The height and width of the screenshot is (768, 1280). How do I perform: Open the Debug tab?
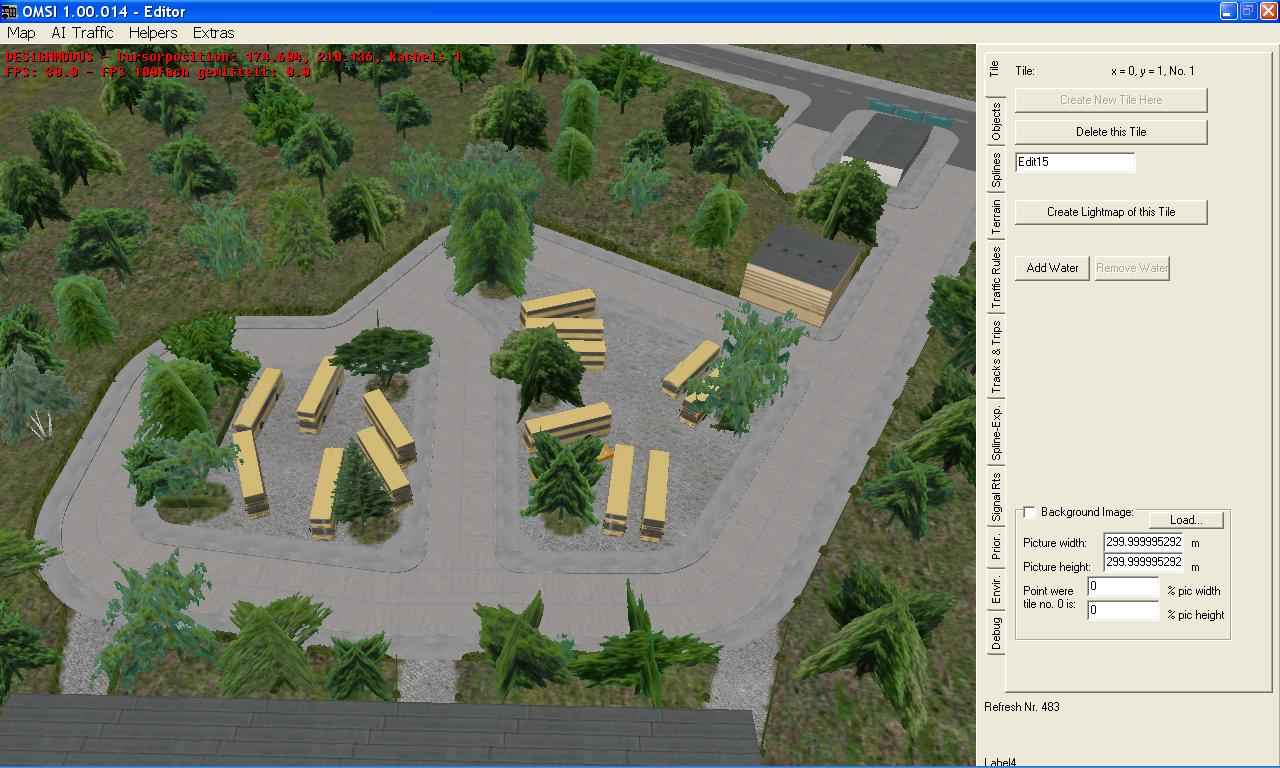[x=995, y=634]
